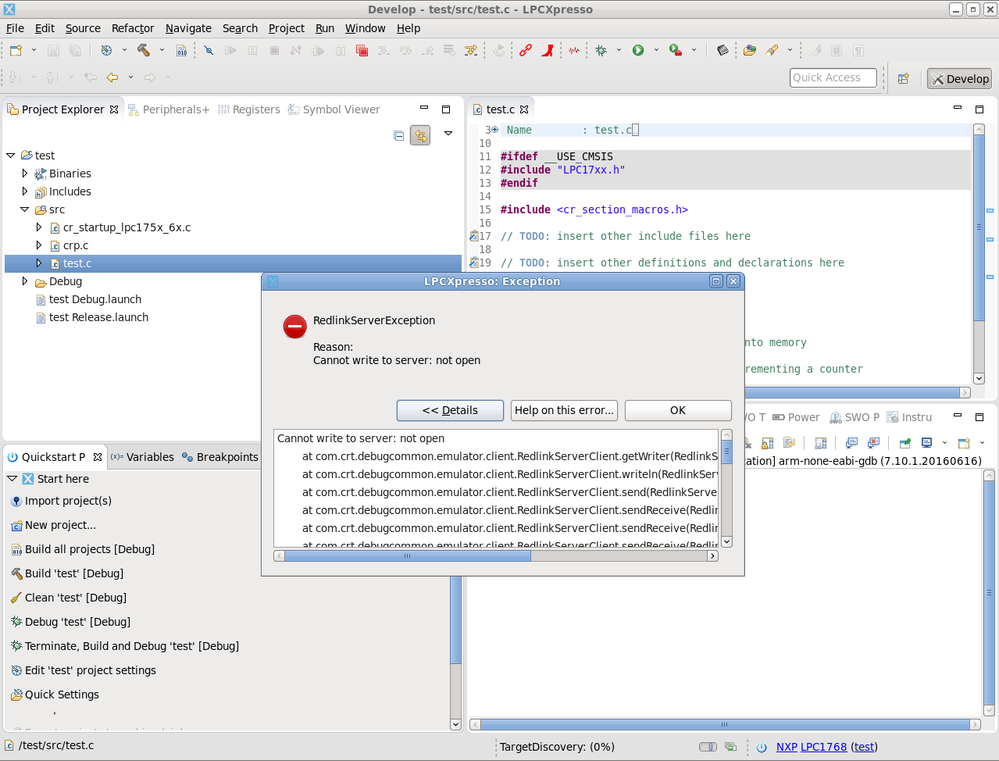Image resolution: width=999 pixels, height=761 pixels.
Task: Open the Navigate menu
Action: (x=188, y=28)
